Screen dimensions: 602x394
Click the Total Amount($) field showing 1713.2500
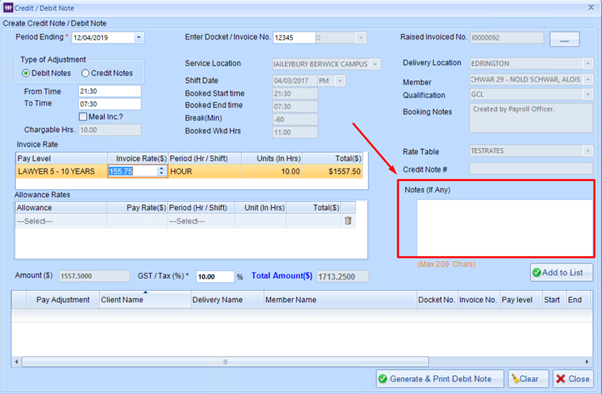click(x=342, y=276)
